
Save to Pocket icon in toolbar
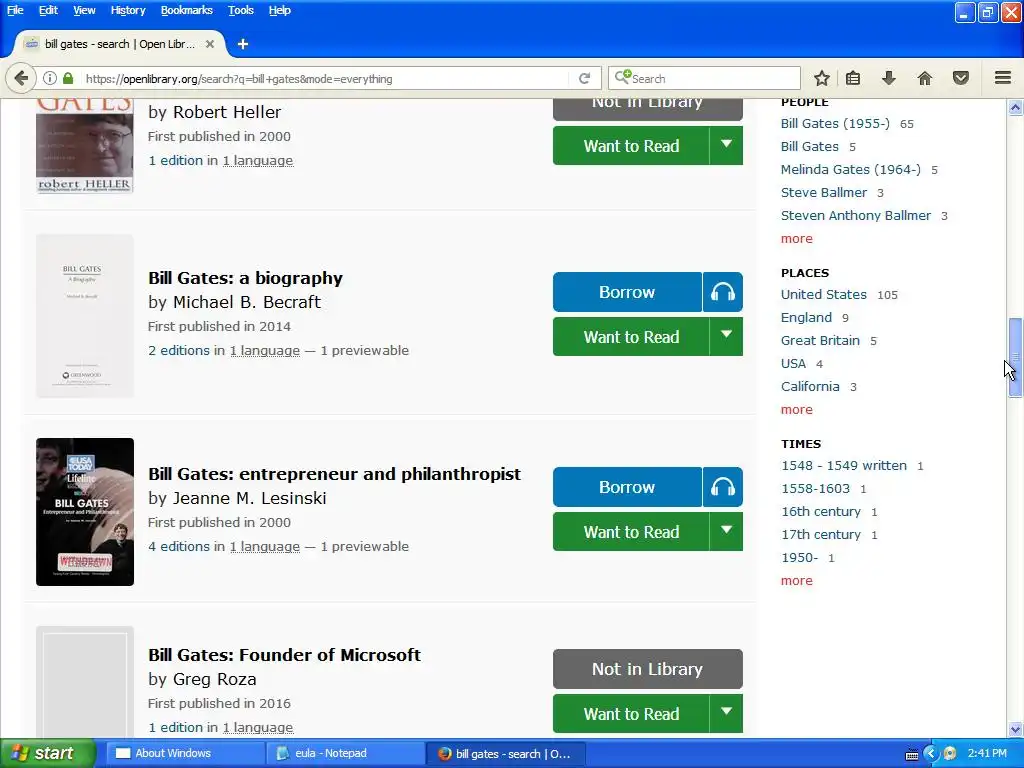tap(961, 78)
